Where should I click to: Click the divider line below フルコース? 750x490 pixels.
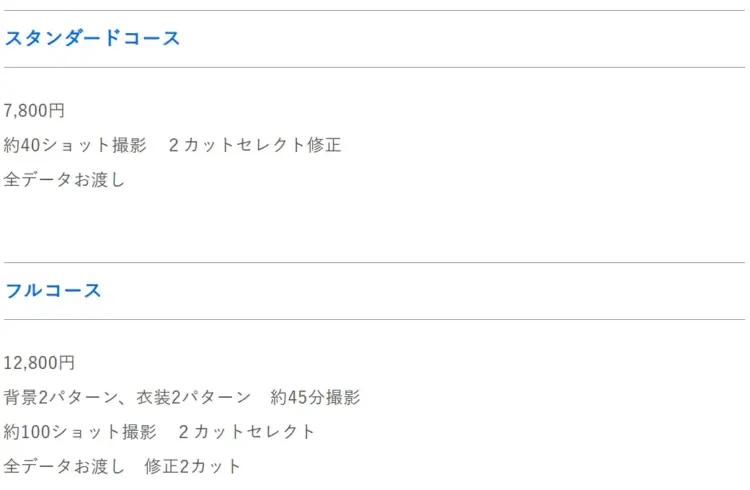tap(375, 319)
